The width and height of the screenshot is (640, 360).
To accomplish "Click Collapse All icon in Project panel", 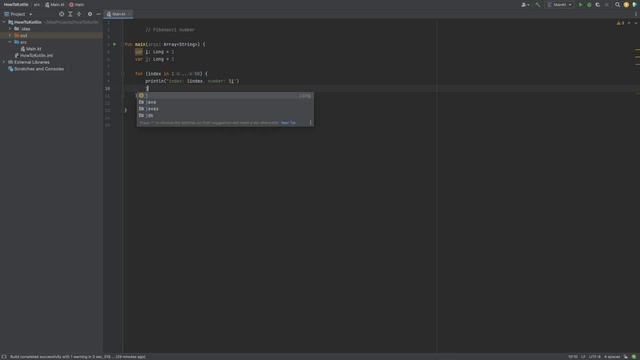I will [x=79, y=14].
